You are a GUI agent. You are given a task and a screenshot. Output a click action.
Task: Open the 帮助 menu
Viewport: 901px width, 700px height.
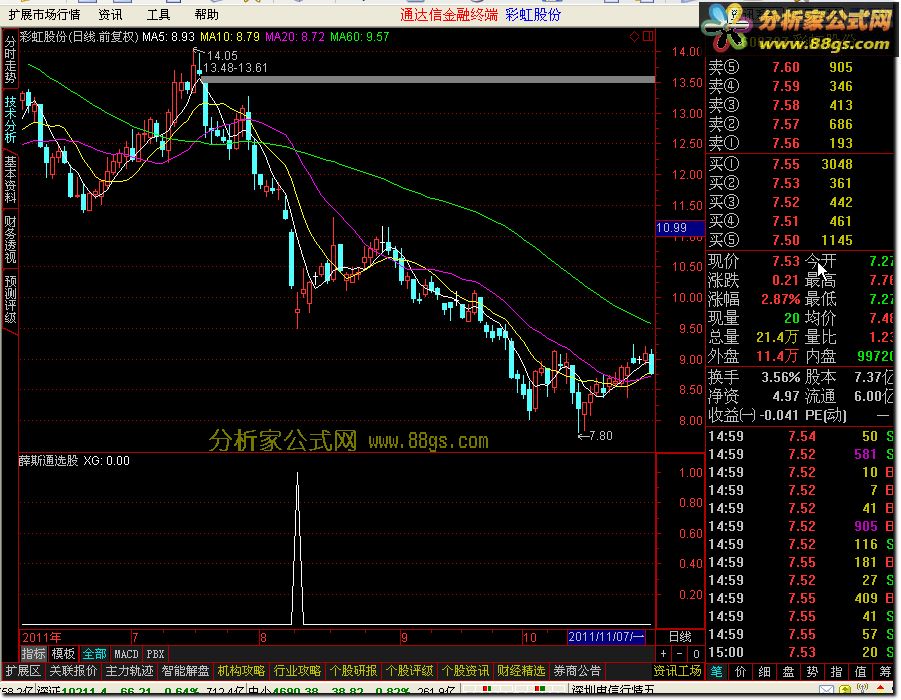(206, 14)
